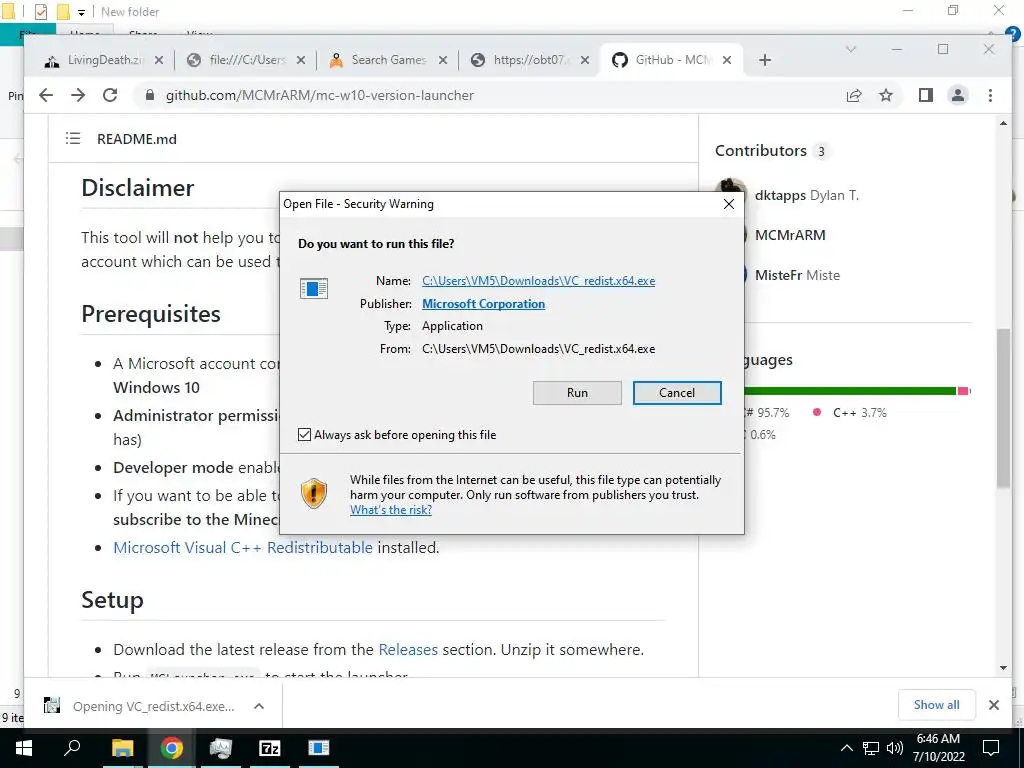Click Chrome icon in taskbar
Viewport: 1024px width, 768px height.
(171, 748)
